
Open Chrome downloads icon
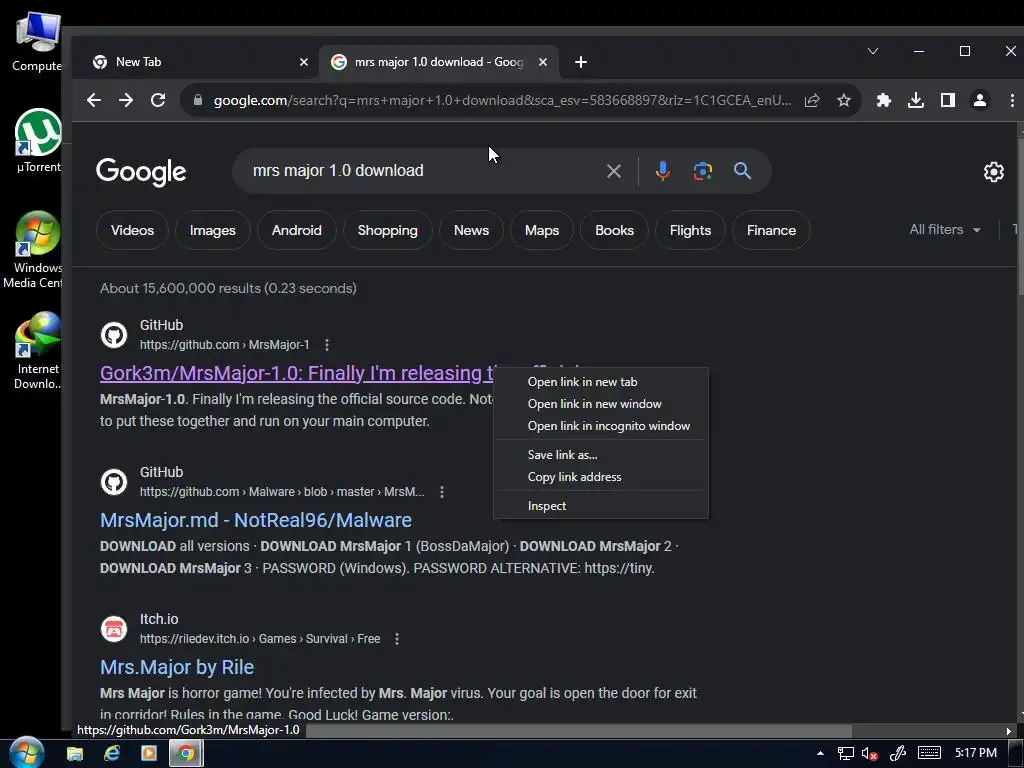(x=916, y=101)
